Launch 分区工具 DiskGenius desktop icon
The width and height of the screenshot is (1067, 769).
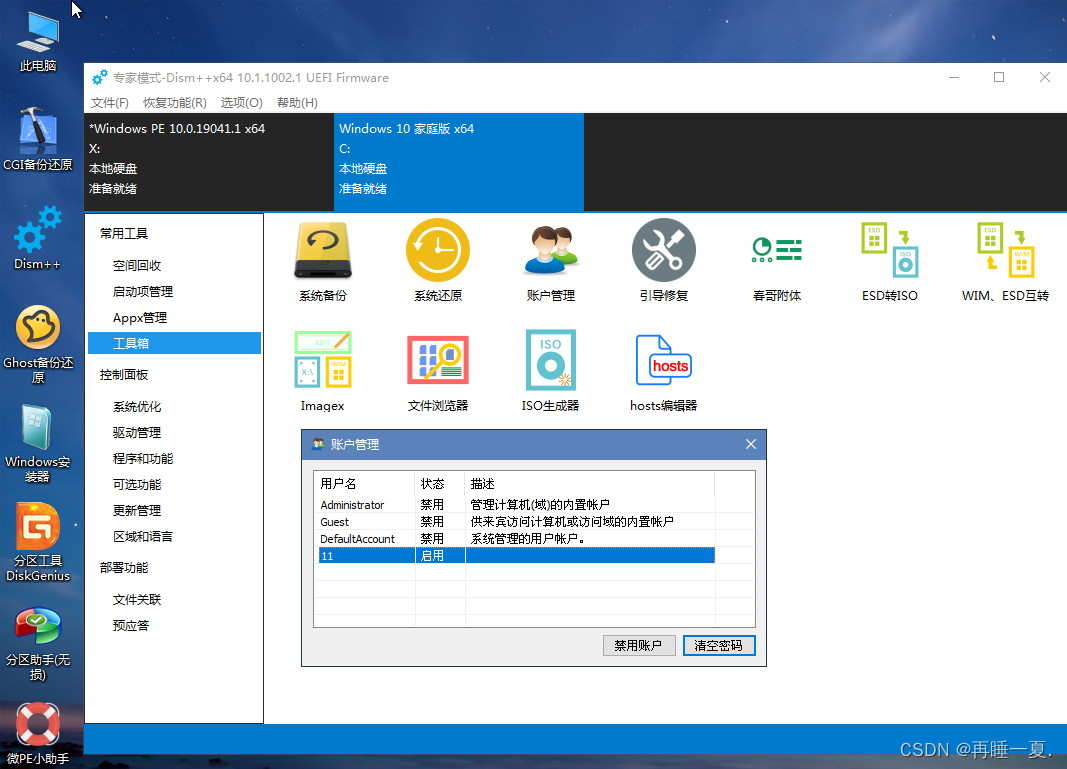(x=38, y=542)
